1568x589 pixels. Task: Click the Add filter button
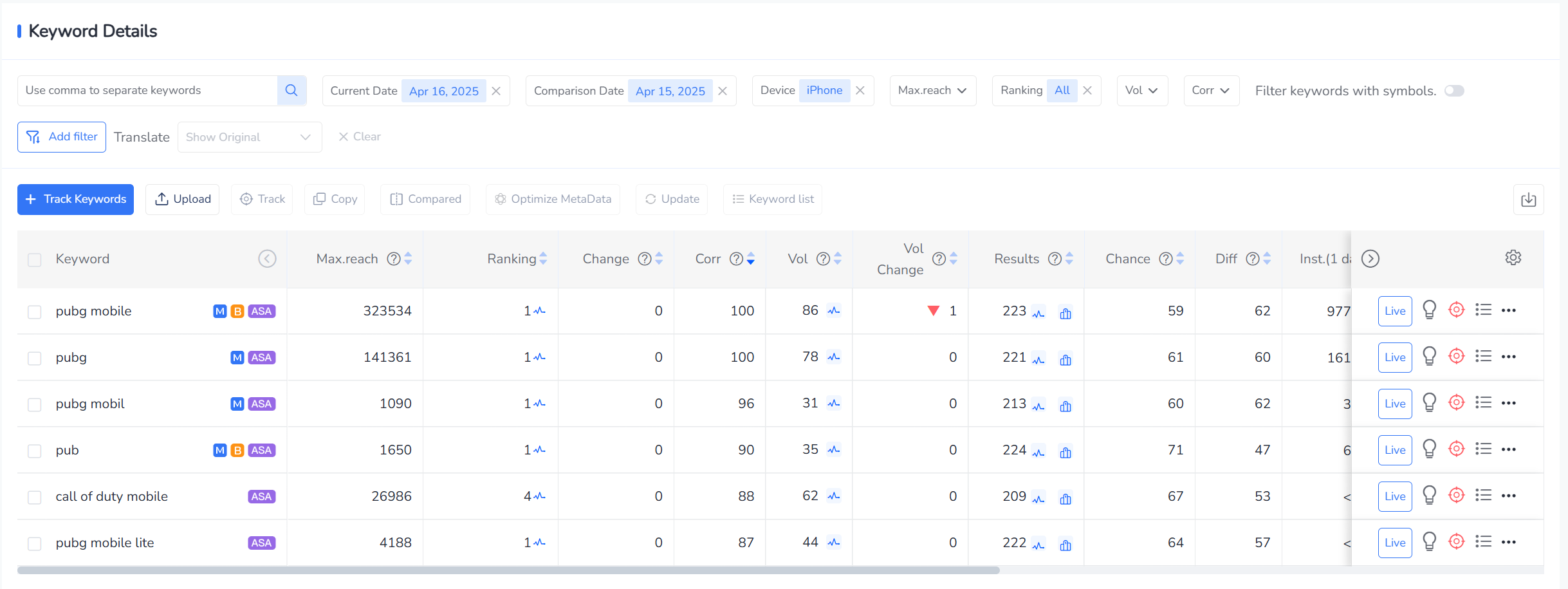click(x=62, y=137)
